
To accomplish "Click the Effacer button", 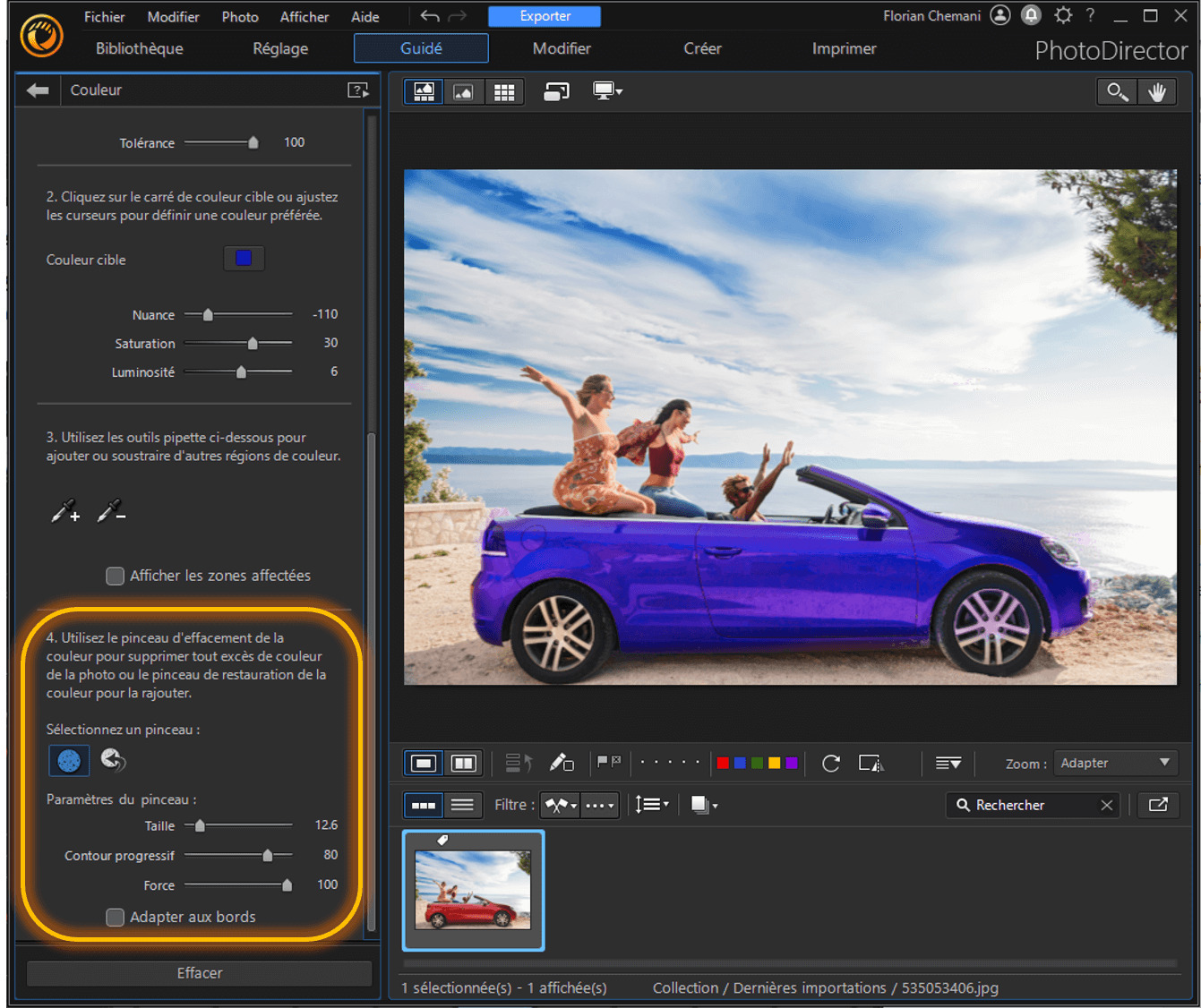I will coord(199,973).
